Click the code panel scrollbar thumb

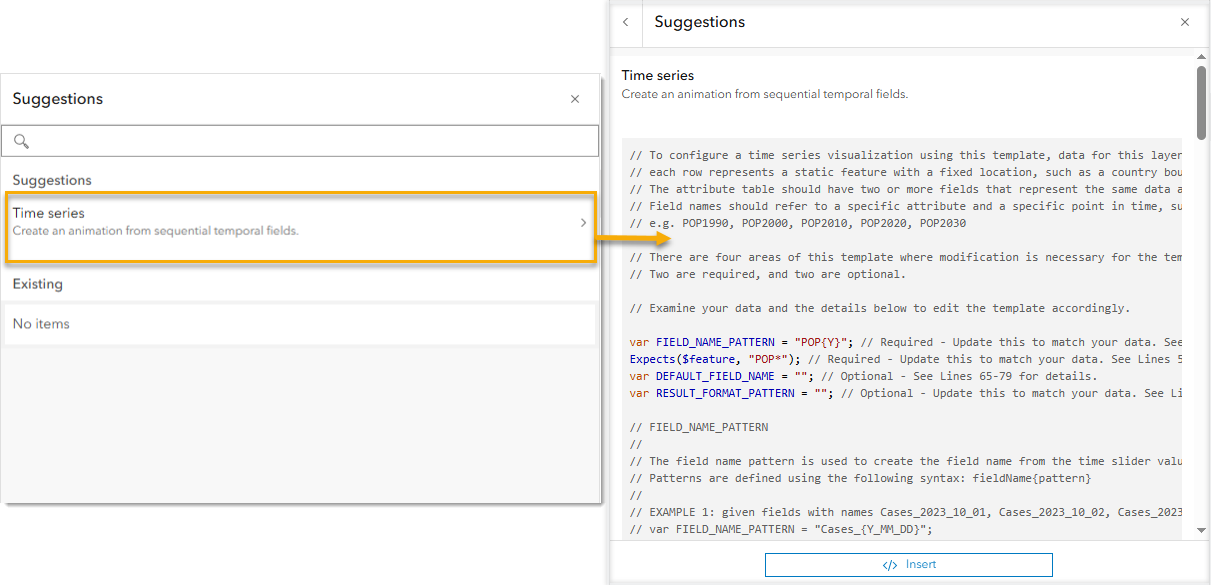1201,95
